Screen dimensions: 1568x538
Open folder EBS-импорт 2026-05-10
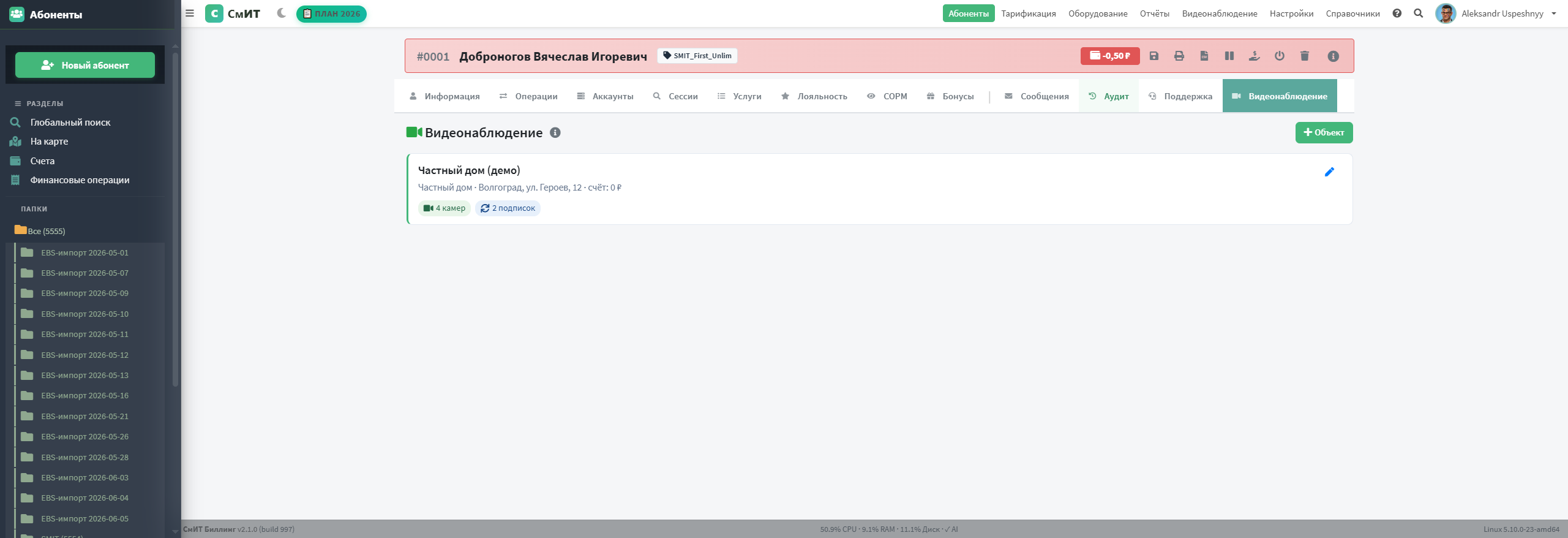(x=84, y=314)
